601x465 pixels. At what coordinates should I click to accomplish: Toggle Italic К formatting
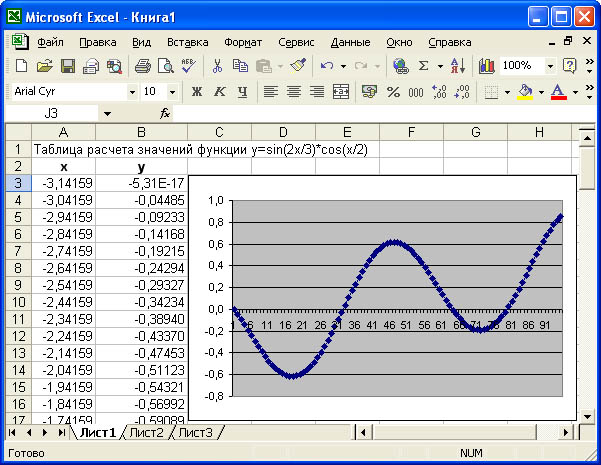coord(220,92)
